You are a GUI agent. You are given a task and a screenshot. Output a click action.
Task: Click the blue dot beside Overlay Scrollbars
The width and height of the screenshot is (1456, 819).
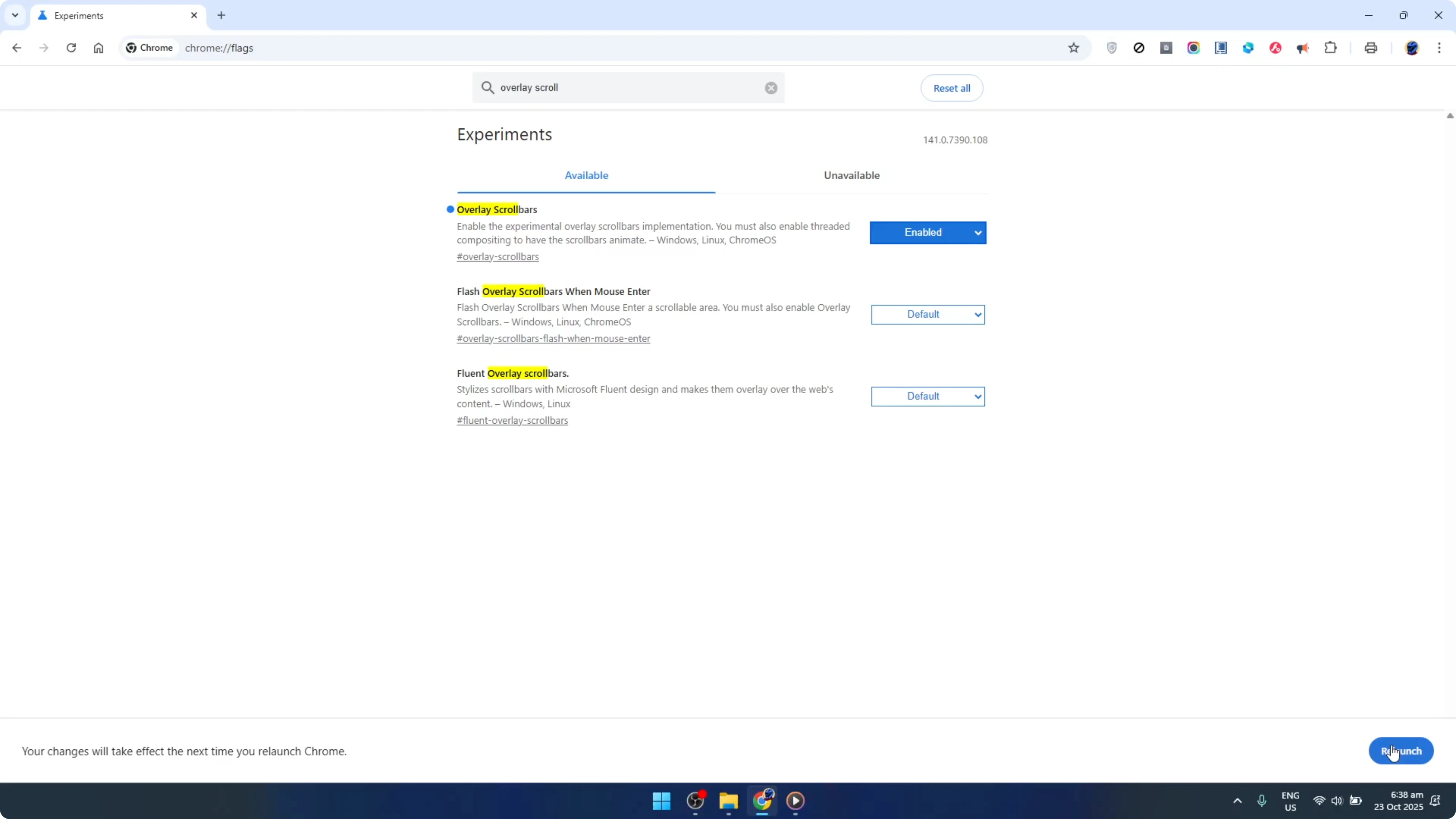click(x=449, y=209)
